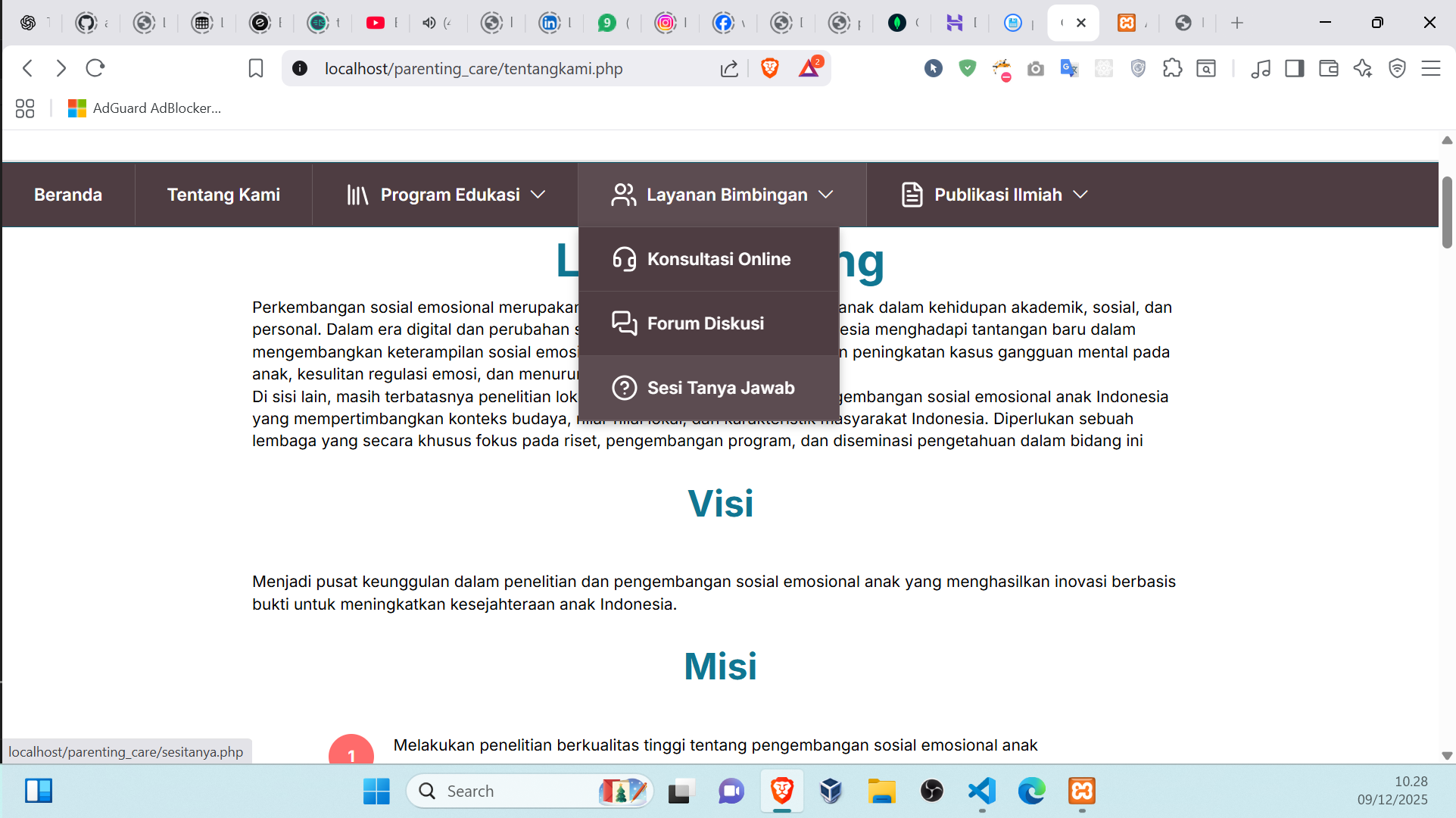Click the share icon in address bar

click(728, 69)
